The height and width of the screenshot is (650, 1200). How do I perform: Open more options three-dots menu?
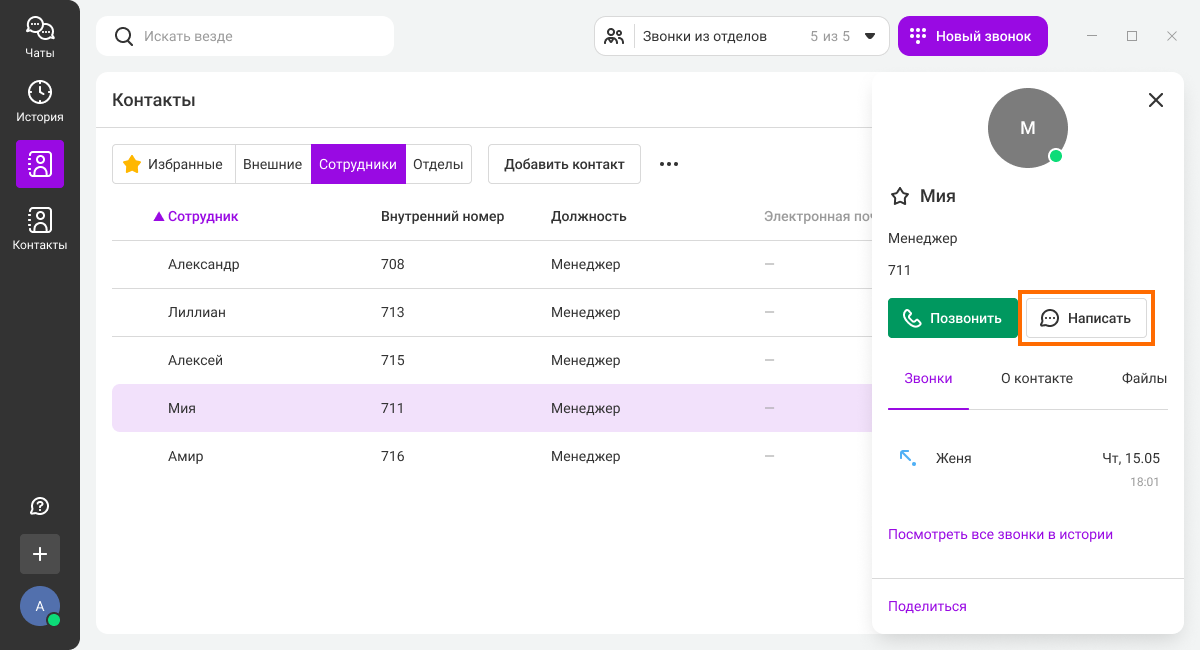[669, 164]
